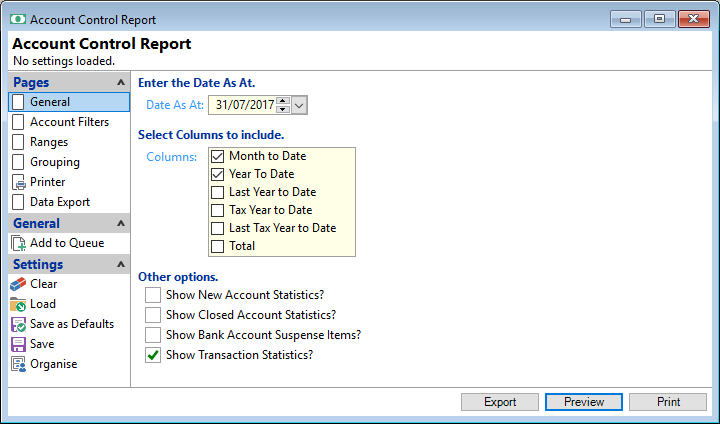Click the Clear settings eraser icon
The height and width of the screenshot is (424, 720).
[x=19, y=284]
